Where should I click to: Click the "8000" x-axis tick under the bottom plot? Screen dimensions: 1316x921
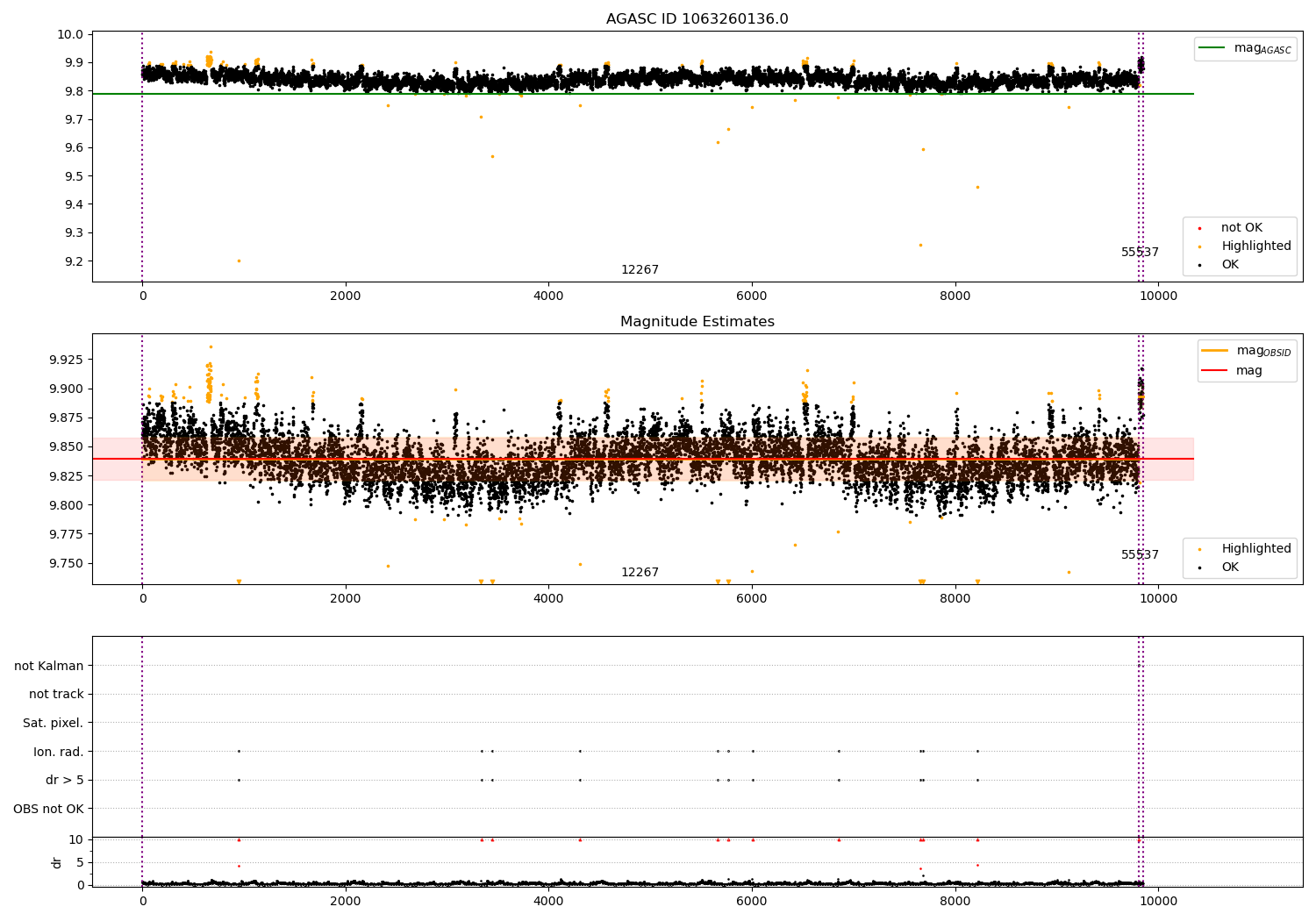(x=955, y=901)
